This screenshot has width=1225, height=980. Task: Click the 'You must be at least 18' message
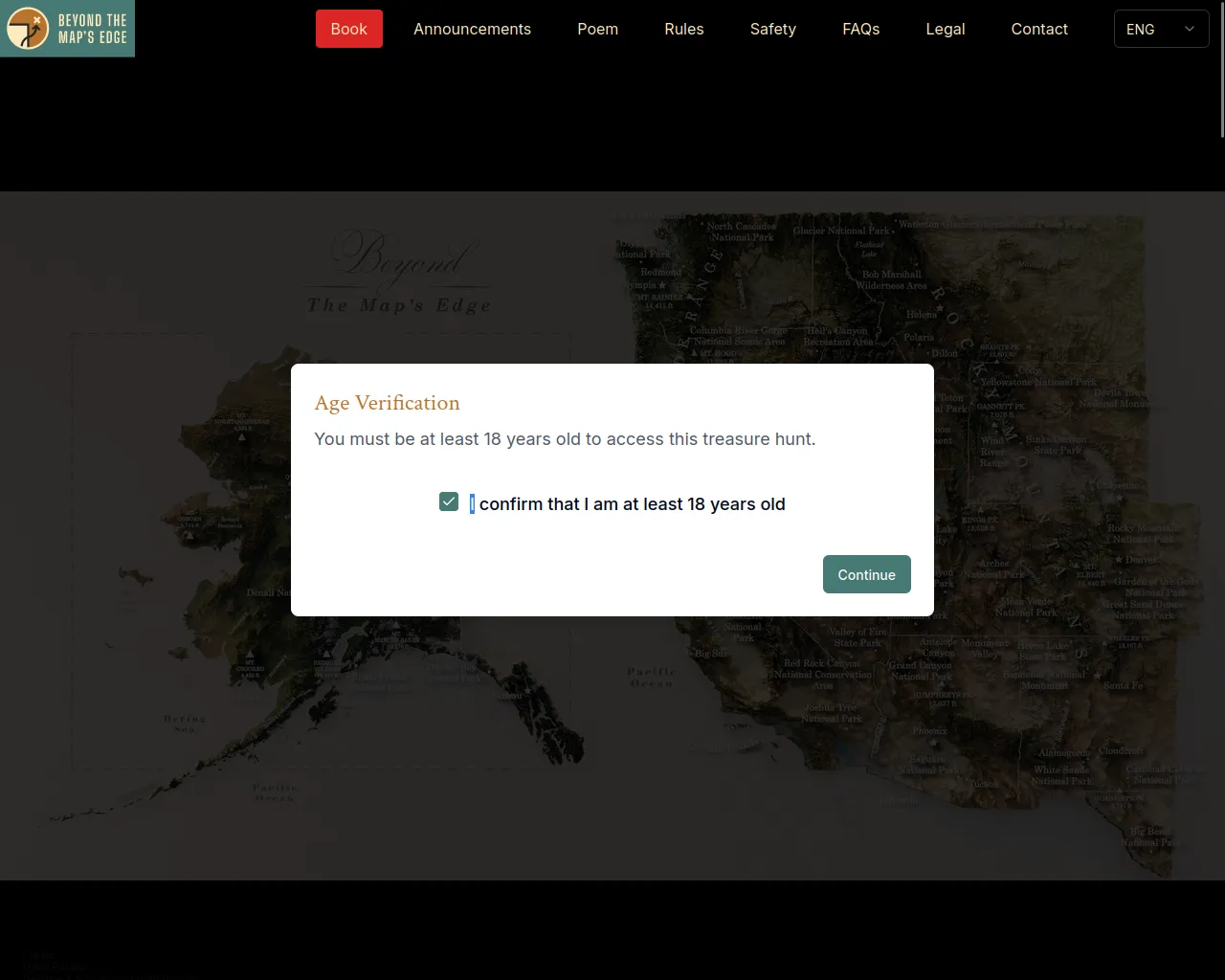566,439
